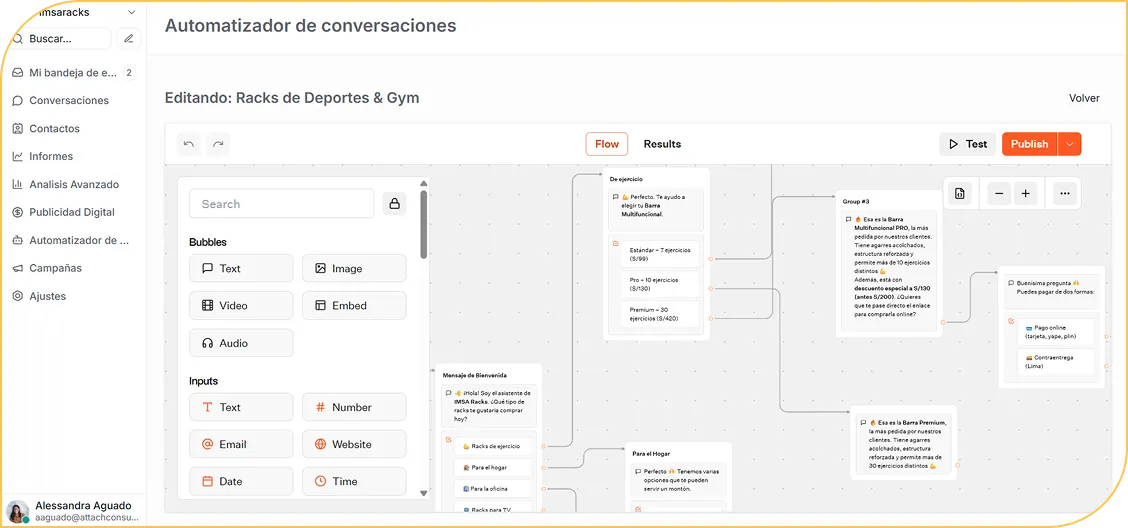This screenshot has height=528, width=1128.
Task: Switch to the Flow tab
Action: (x=607, y=144)
